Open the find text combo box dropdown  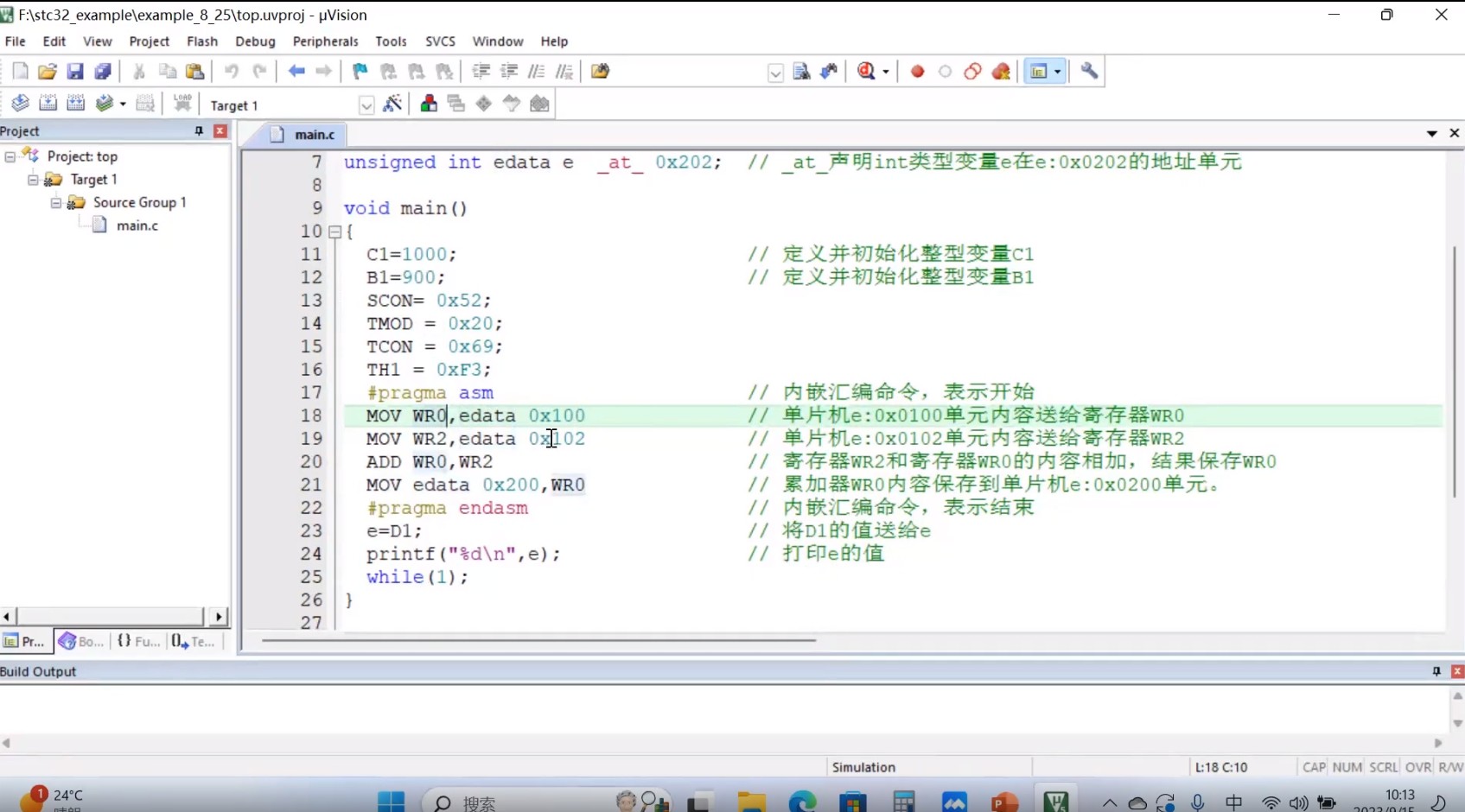coord(775,73)
